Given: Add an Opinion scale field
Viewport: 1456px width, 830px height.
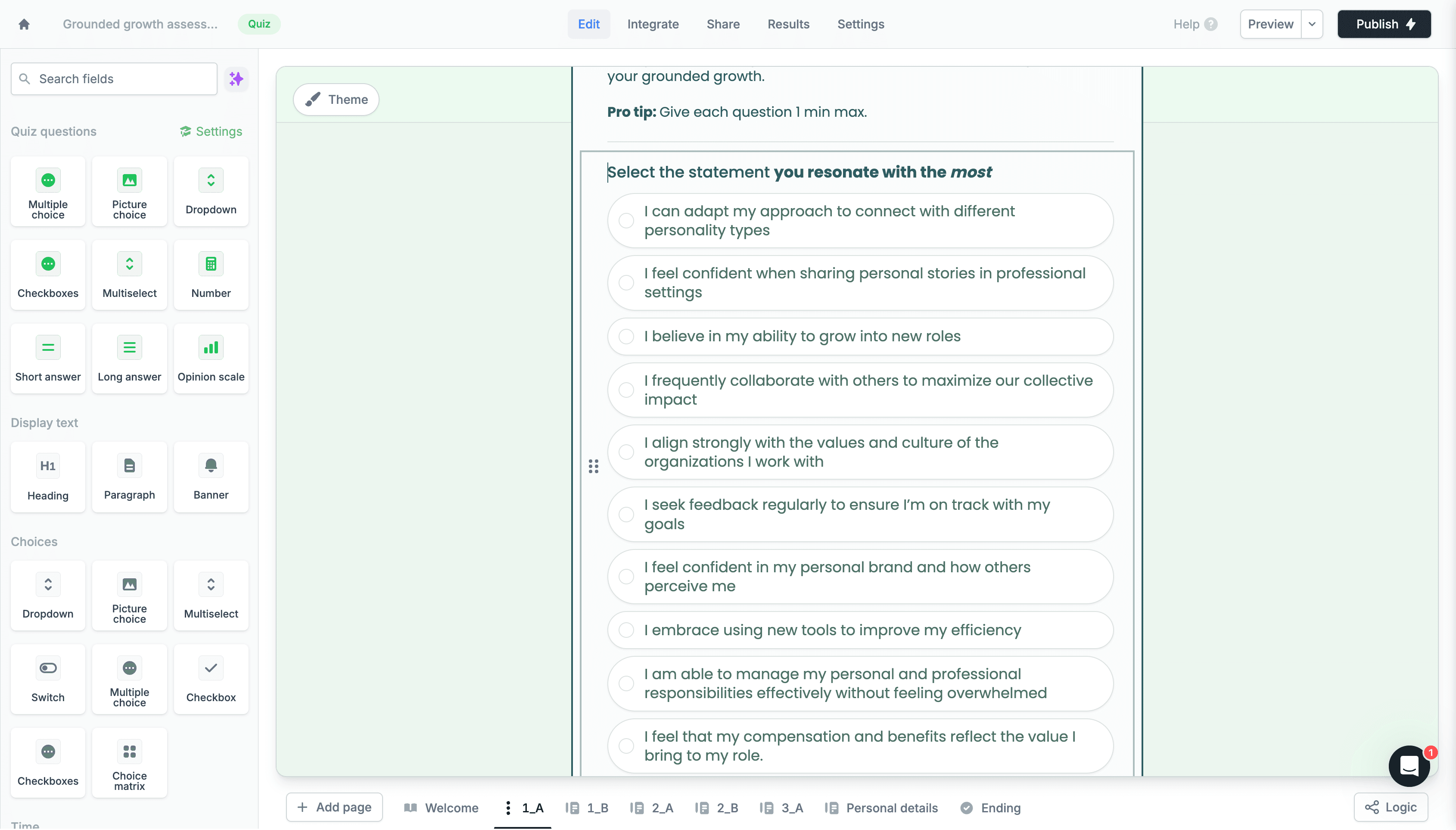Looking at the screenshot, I should pyautogui.click(x=211, y=359).
